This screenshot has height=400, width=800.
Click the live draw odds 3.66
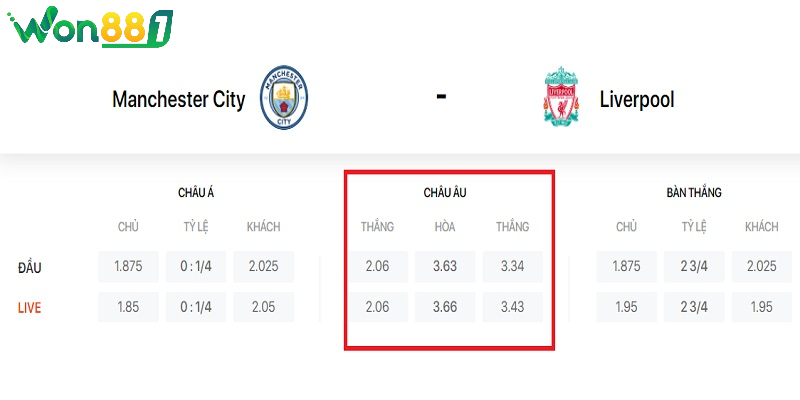445,307
